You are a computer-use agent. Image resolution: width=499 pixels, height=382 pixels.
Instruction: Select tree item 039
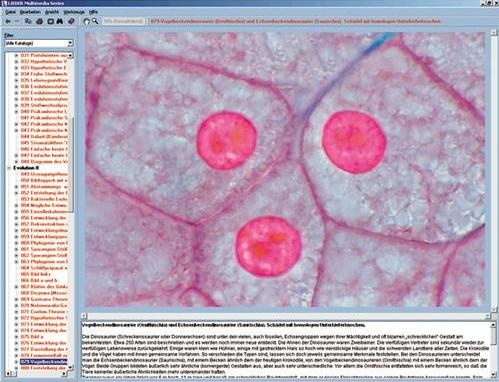44,105
